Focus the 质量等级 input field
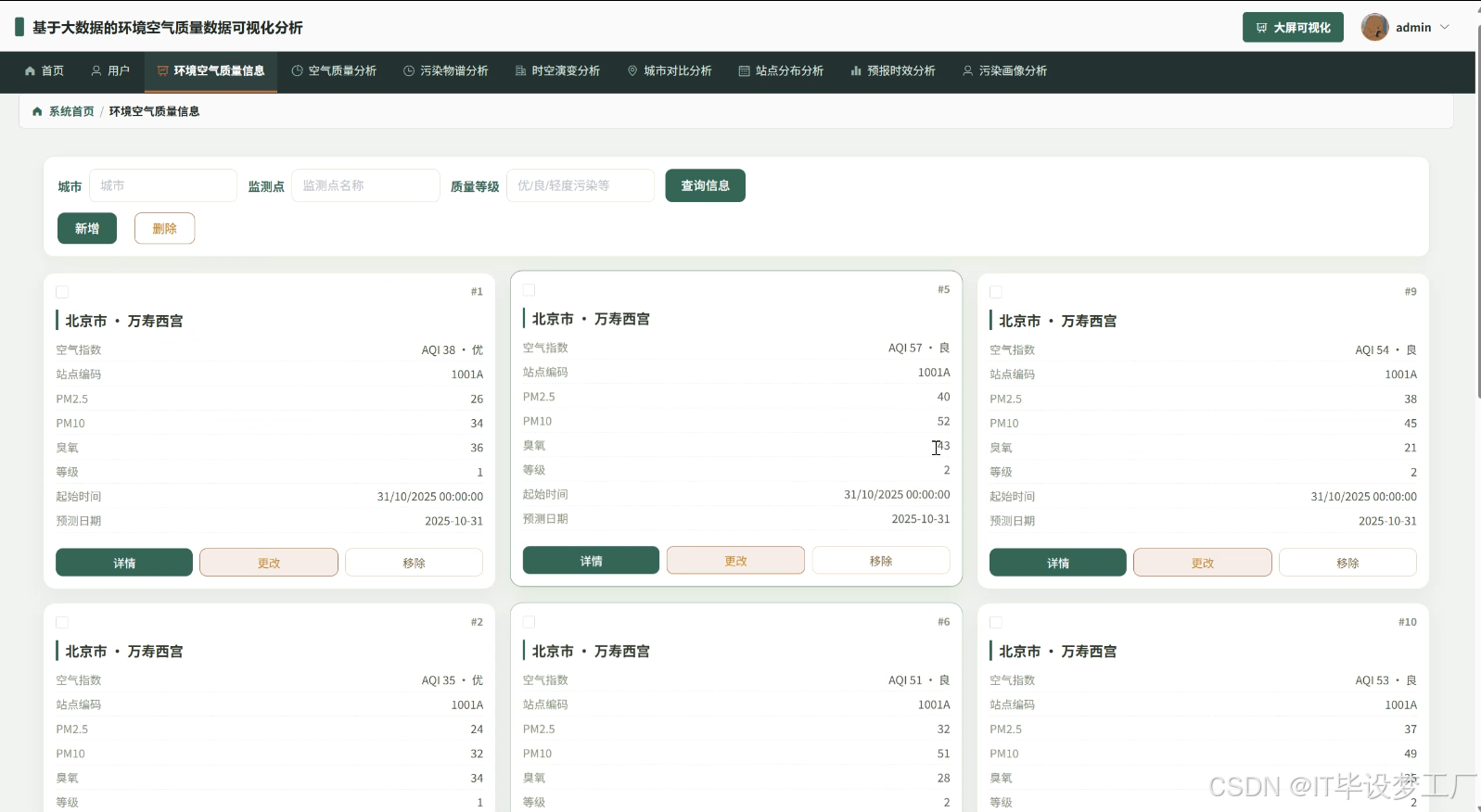The height and width of the screenshot is (812, 1481). 581,185
